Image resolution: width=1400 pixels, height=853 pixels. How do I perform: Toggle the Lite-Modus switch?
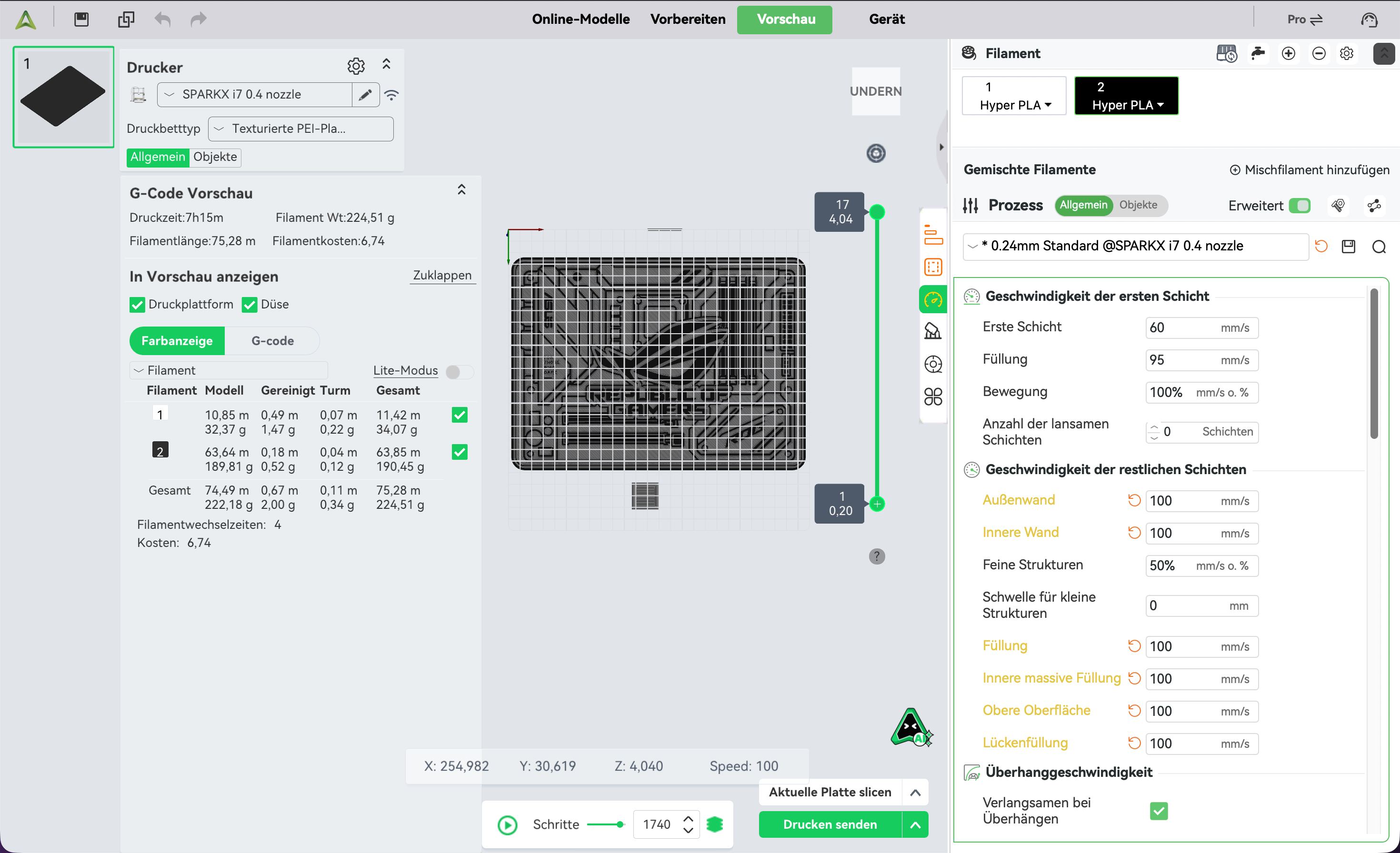coord(460,372)
